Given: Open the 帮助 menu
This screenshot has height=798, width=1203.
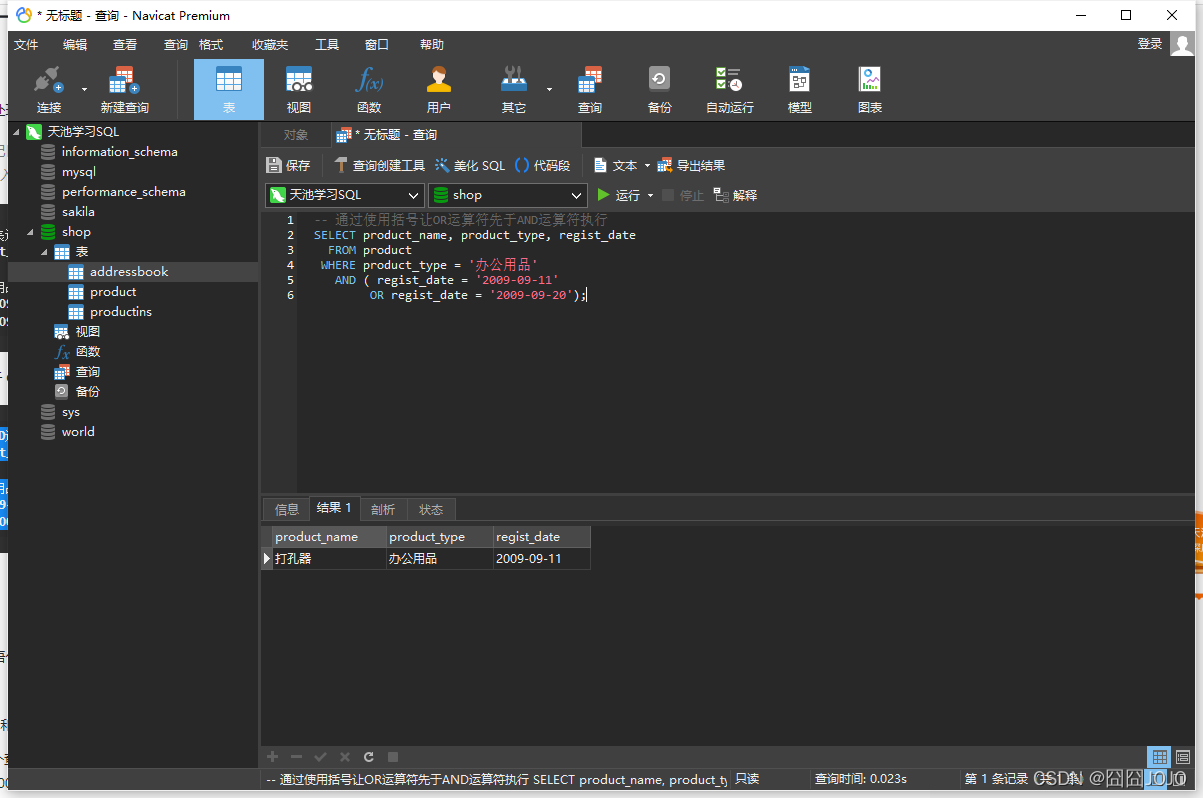Looking at the screenshot, I should [432, 45].
